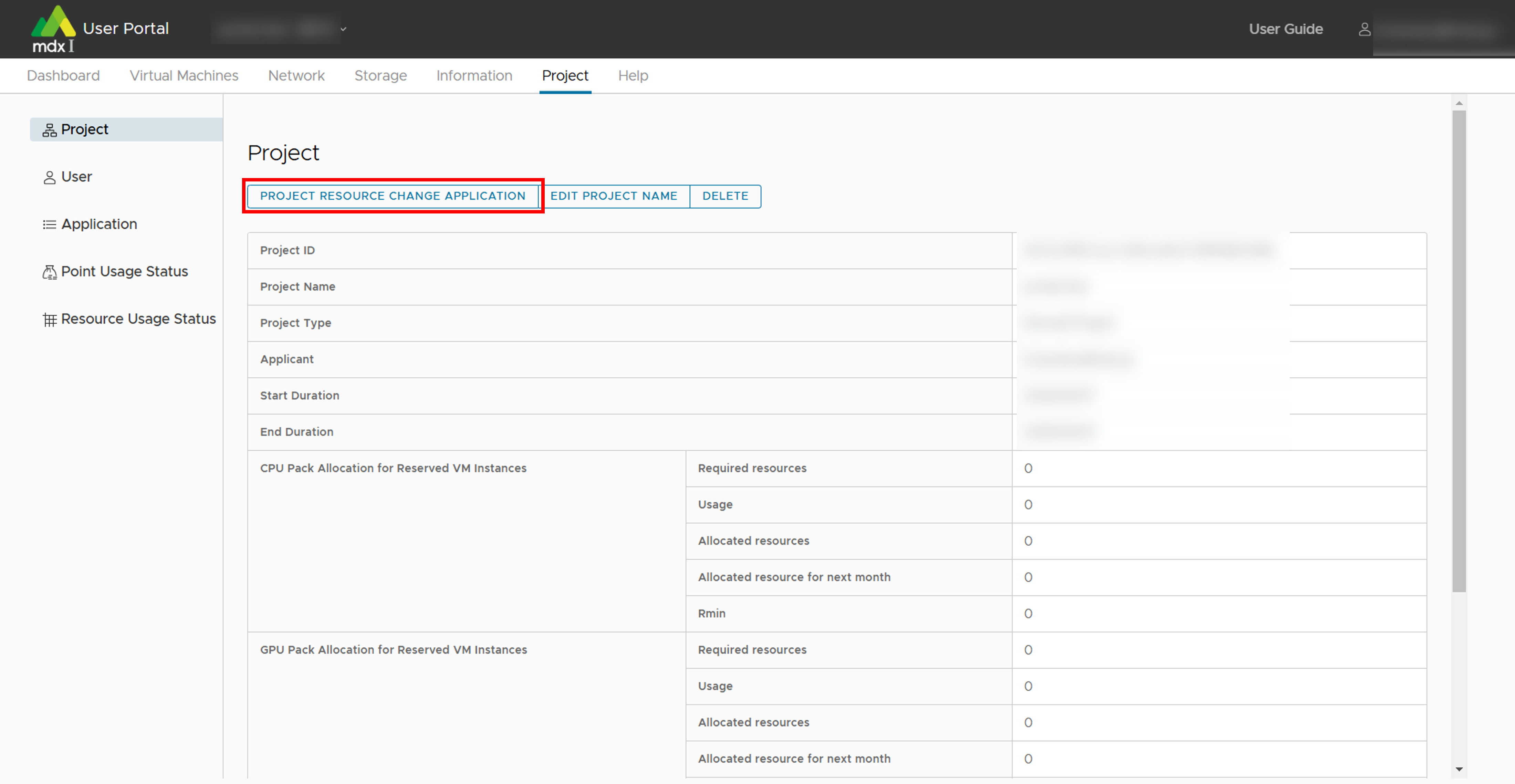Click the Point Usage Status icon
The height and width of the screenshot is (784, 1515).
[49, 272]
